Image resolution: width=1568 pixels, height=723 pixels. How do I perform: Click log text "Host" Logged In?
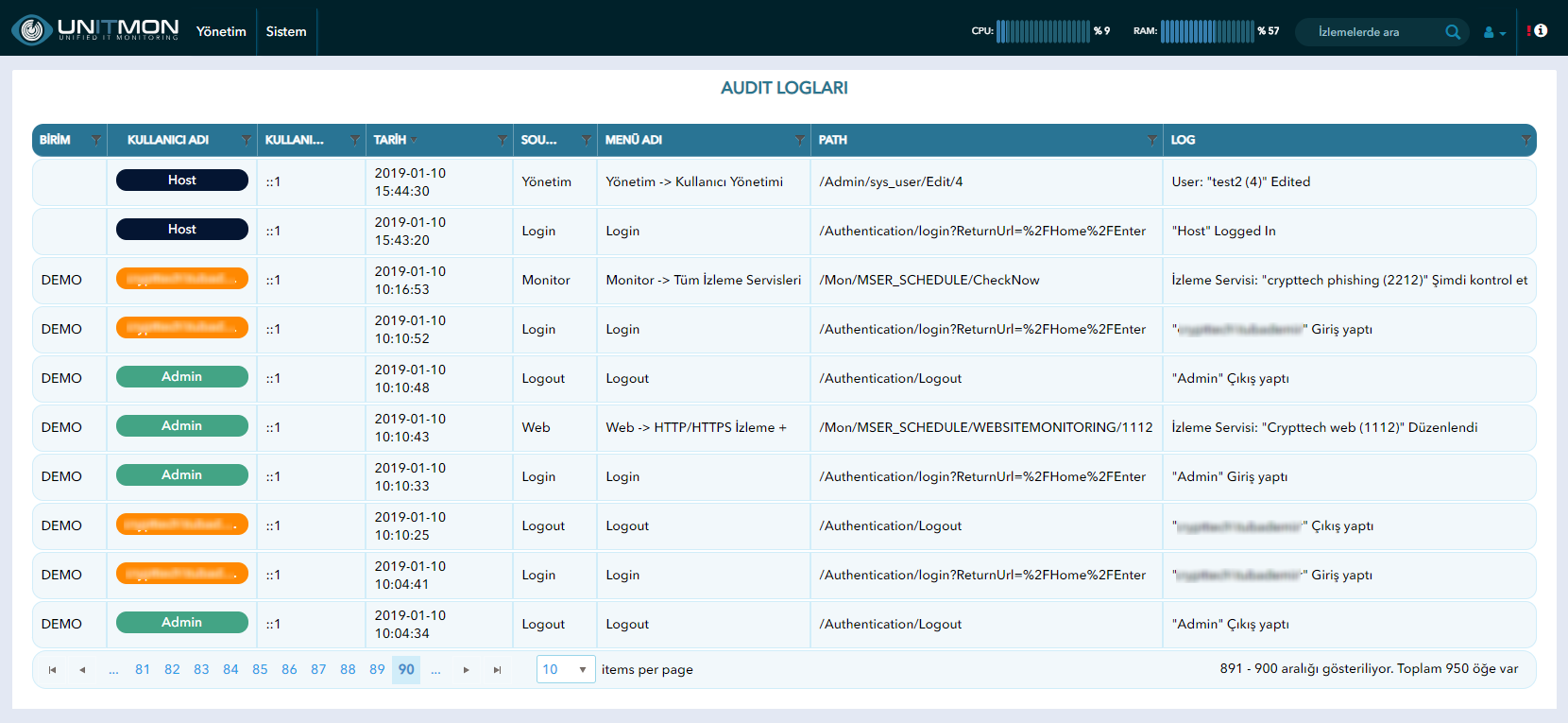click(1223, 231)
